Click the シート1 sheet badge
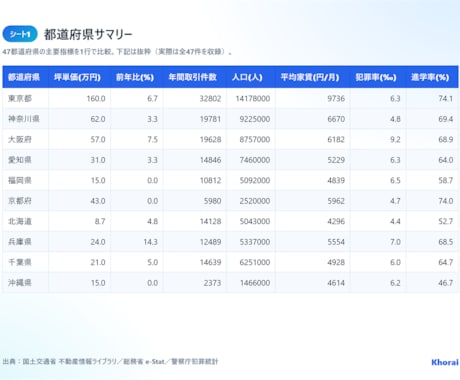Viewport: 460px width, 380px height. click(20, 34)
